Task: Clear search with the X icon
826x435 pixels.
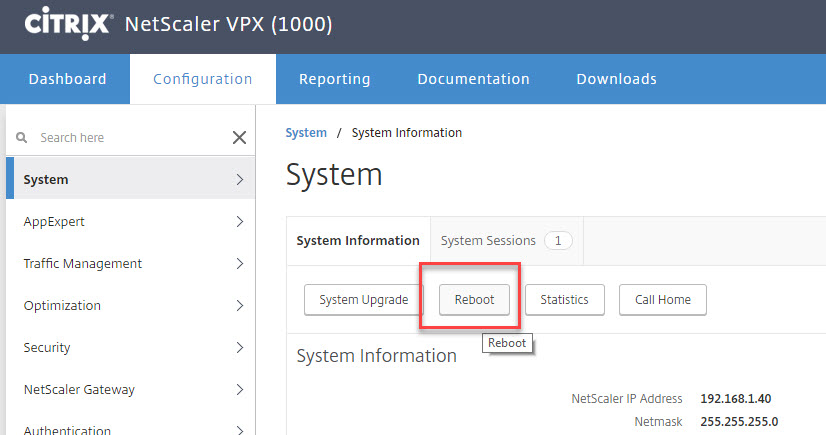Action: [239, 137]
